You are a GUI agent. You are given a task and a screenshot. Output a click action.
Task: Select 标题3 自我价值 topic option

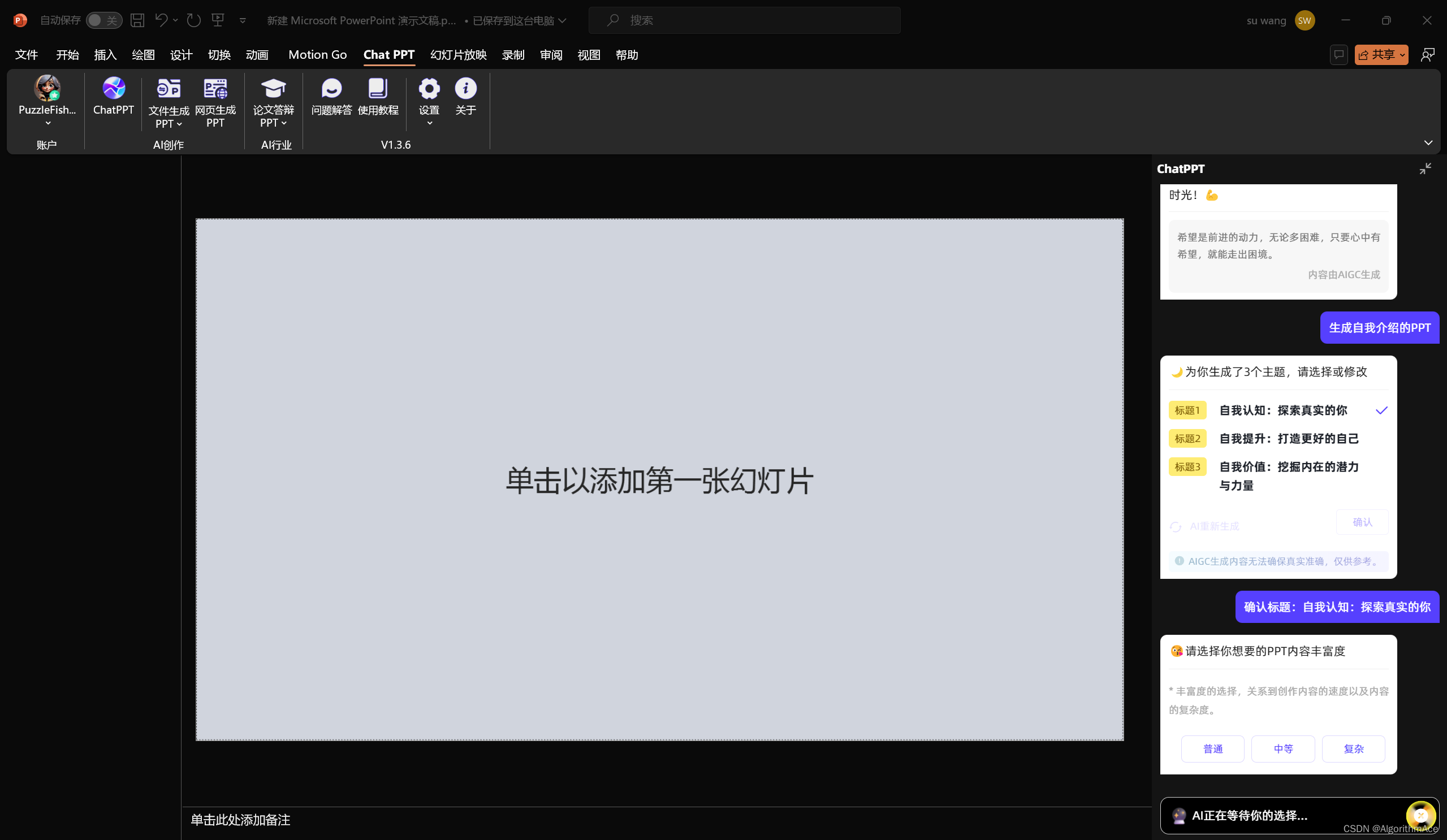pos(1288,467)
